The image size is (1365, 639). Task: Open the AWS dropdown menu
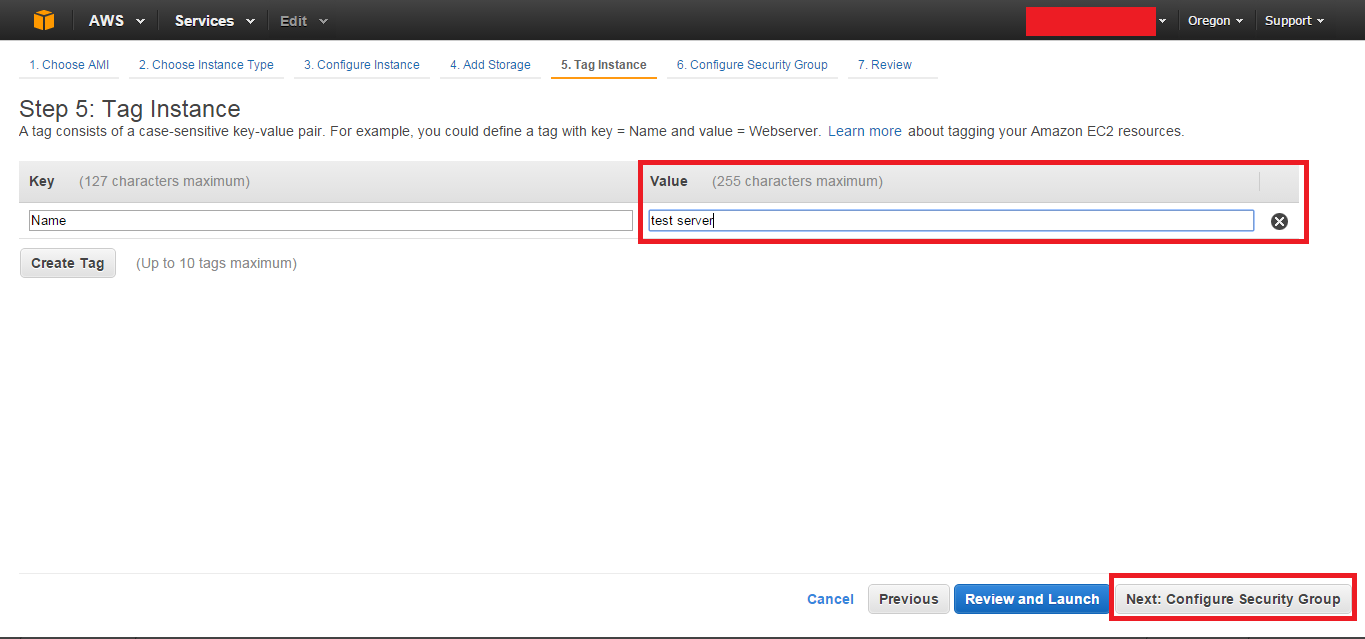(116, 20)
